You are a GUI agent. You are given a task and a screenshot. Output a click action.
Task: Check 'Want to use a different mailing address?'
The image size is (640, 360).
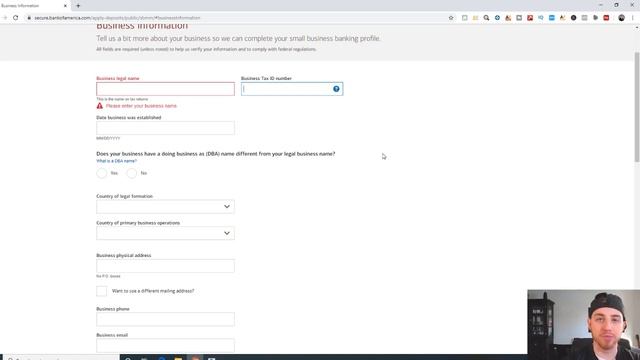[x=102, y=291]
